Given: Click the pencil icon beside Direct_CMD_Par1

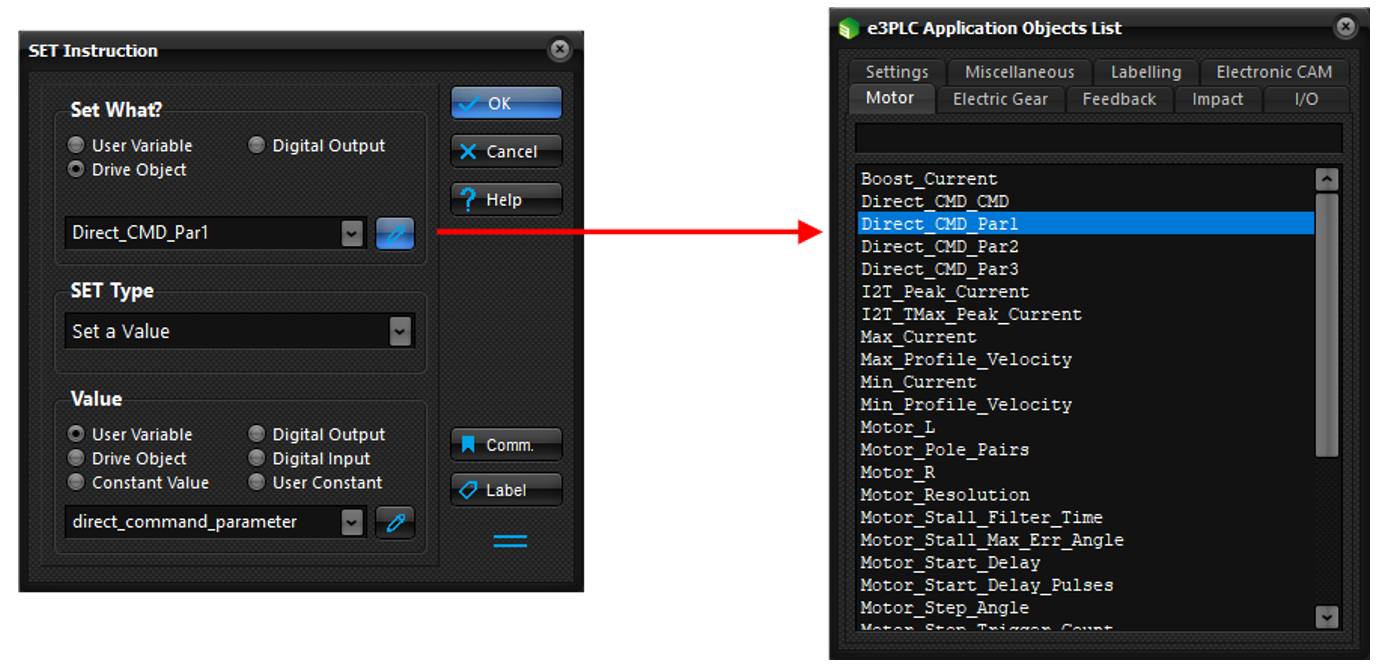Looking at the screenshot, I should pos(395,234).
